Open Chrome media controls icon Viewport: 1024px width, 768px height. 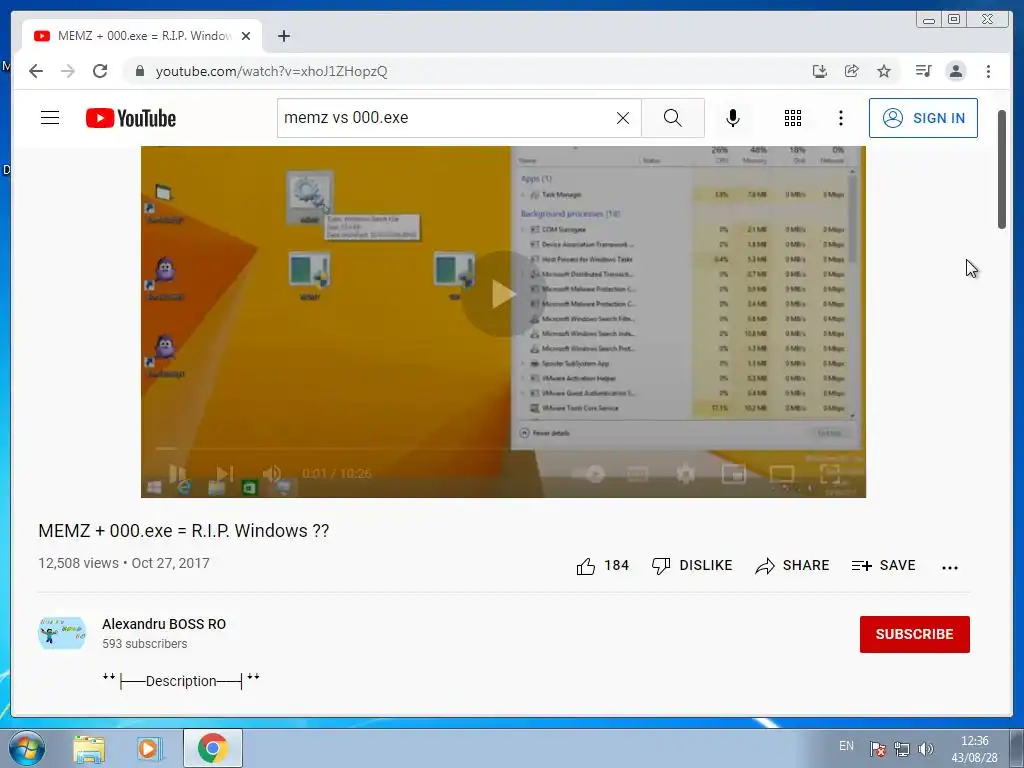[x=923, y=71]
